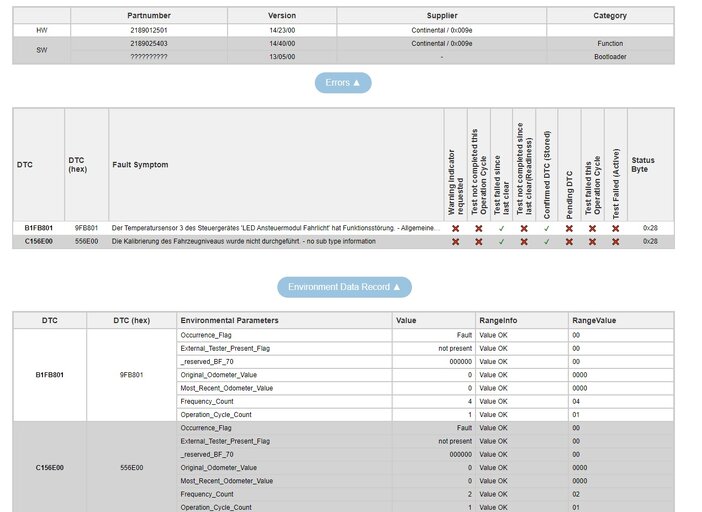Click the Test failed this Operation Cycle cross for C156E00

tap(592, 242)
